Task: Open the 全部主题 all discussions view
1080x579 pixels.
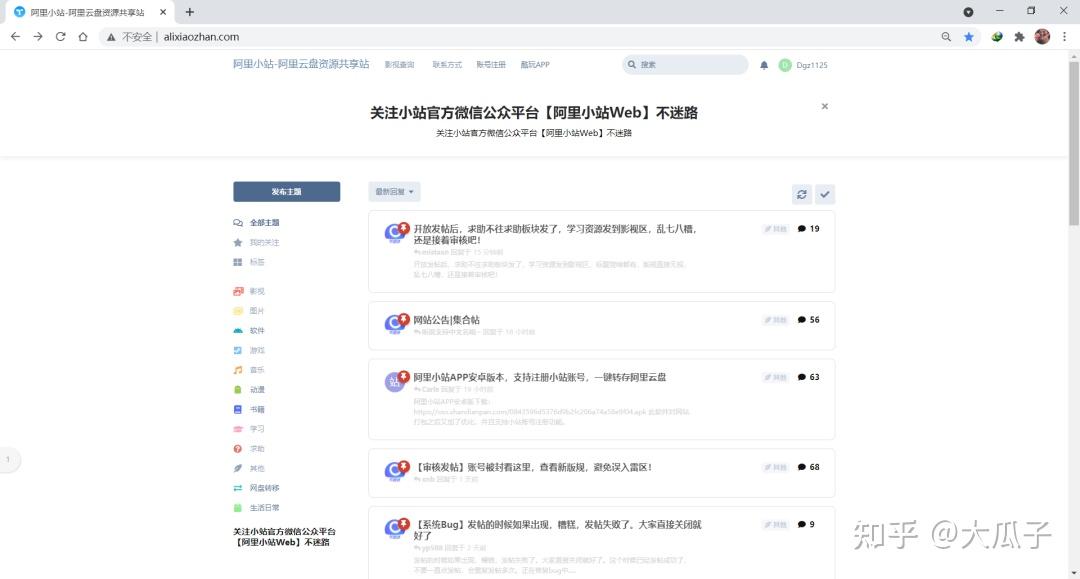Action: [256, 222]
